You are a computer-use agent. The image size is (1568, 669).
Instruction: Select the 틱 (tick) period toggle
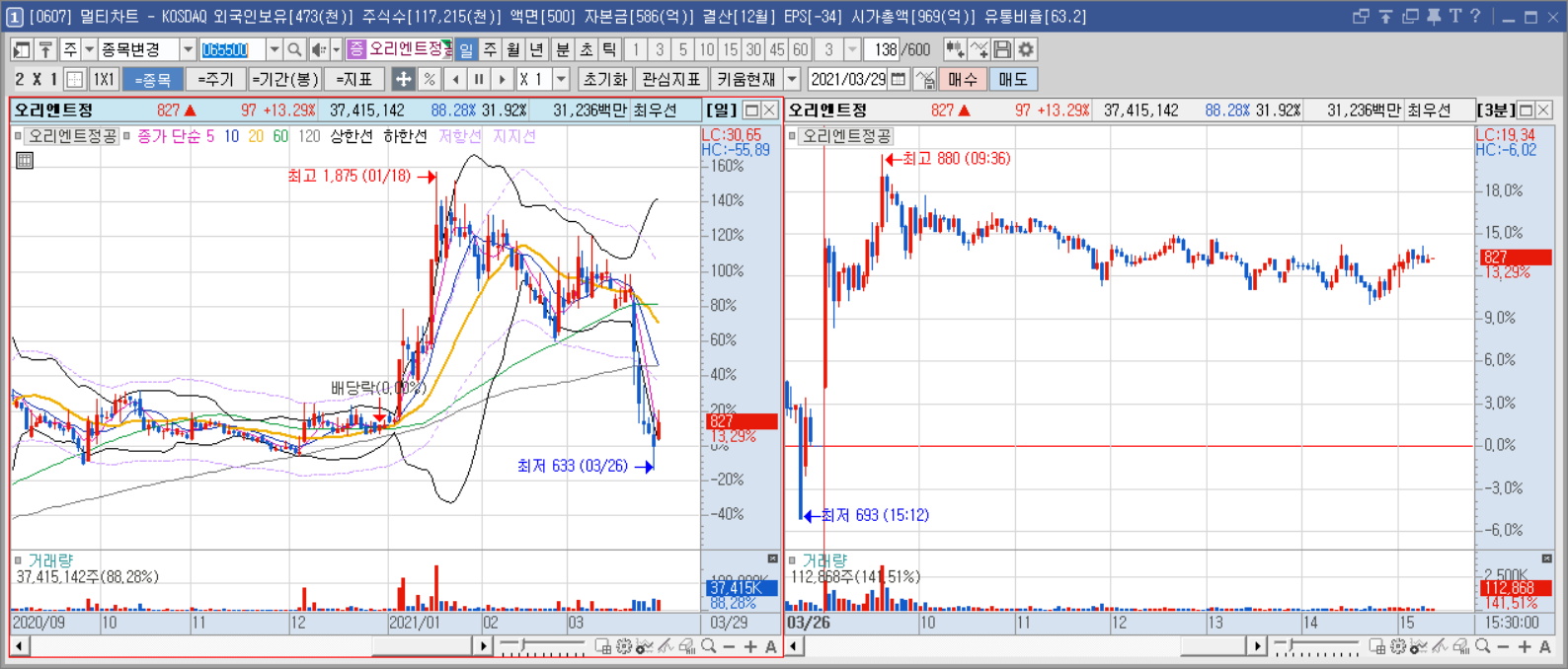610,49
